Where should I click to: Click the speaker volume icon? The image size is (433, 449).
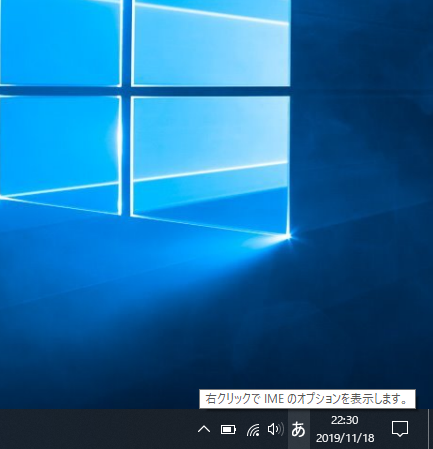pyautogui.click(x=276, y=429)
